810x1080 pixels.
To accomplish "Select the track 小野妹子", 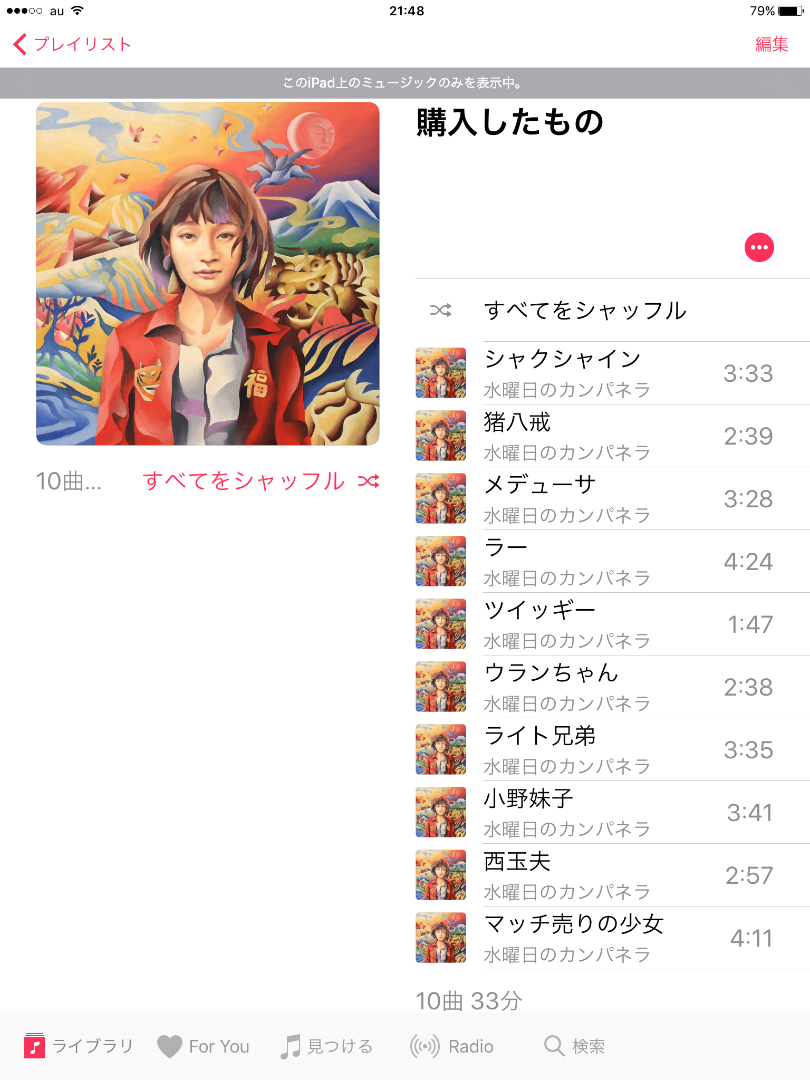I will 612,813.
